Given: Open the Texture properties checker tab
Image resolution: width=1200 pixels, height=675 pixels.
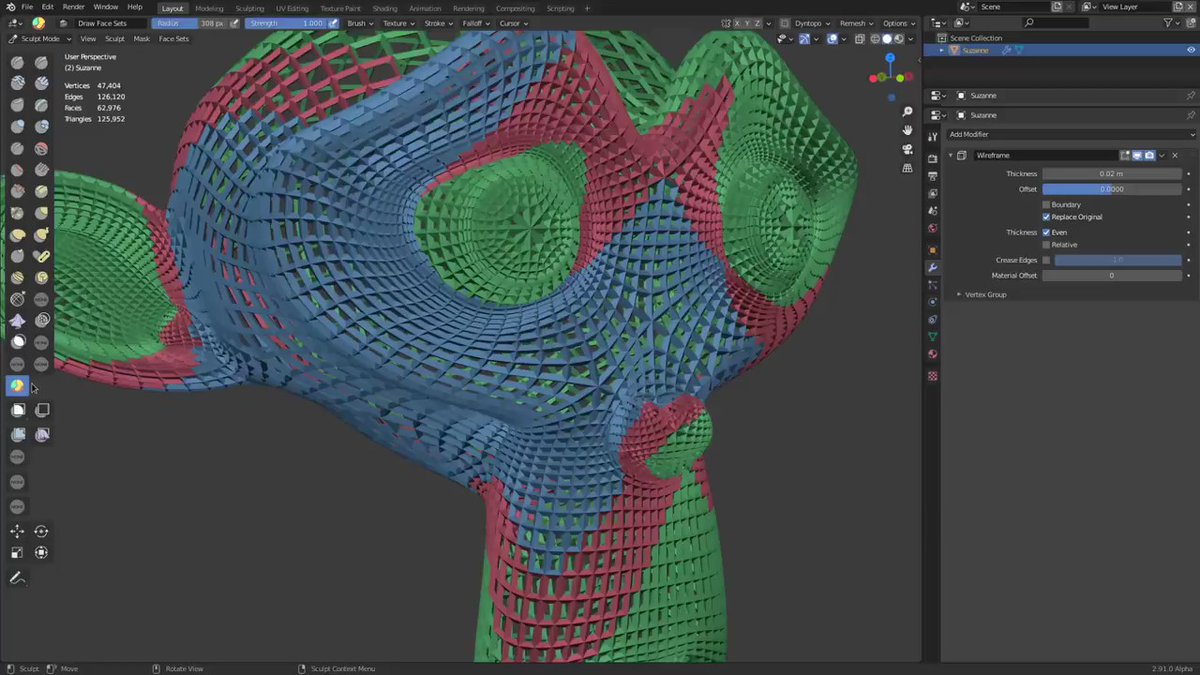Looking at the screenshot, I should [x=933, y=377].
